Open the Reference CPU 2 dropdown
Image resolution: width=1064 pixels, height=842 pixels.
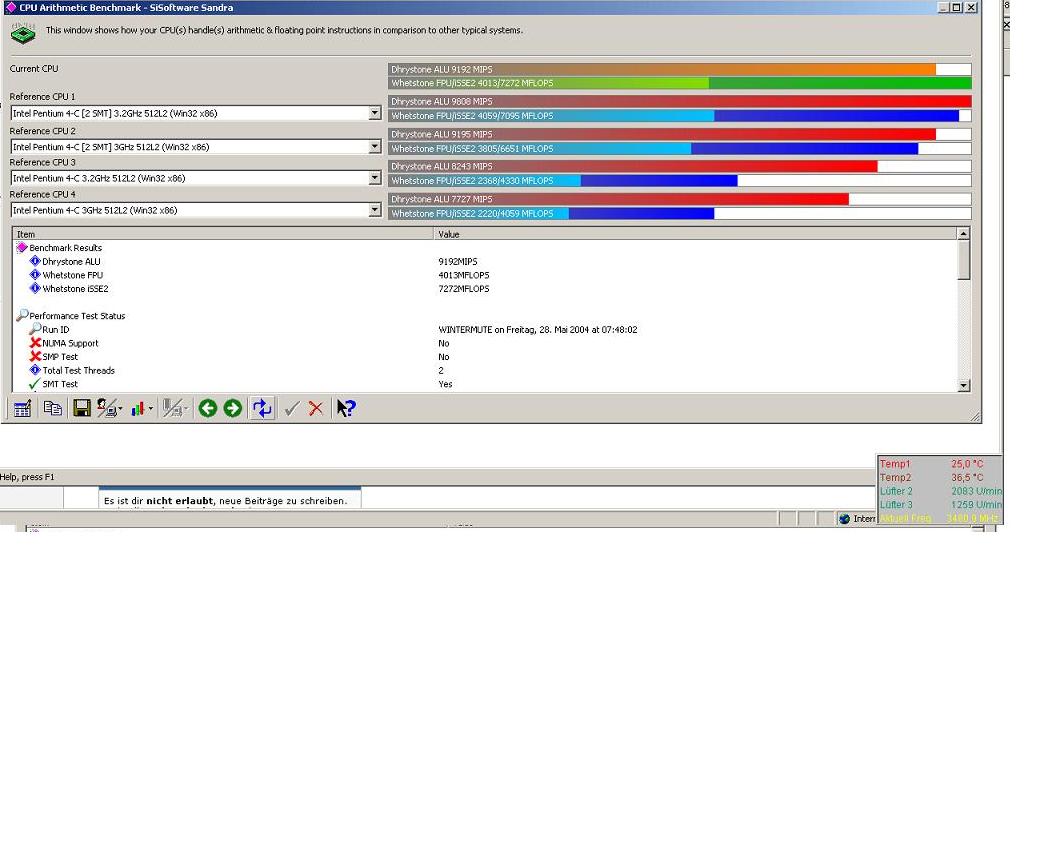point(375,147)
